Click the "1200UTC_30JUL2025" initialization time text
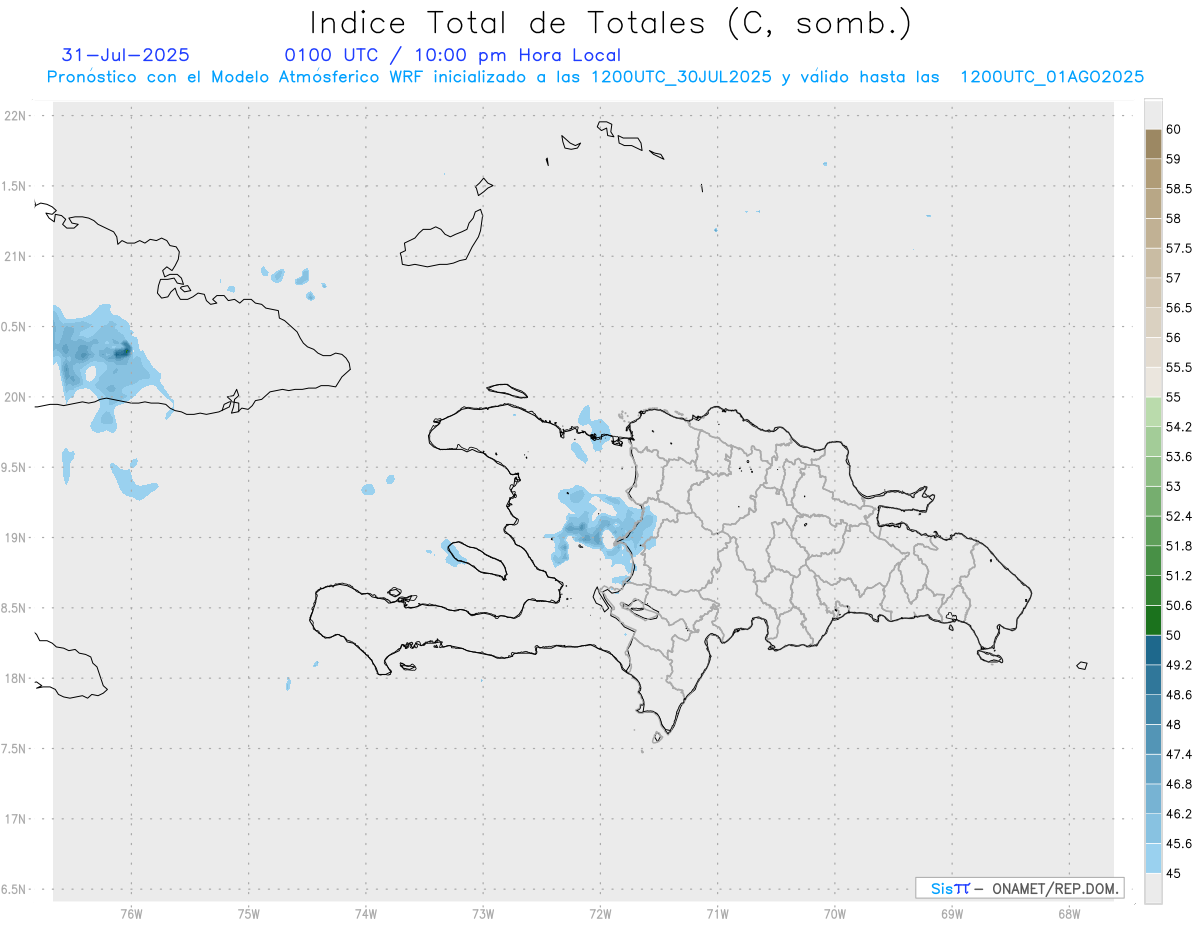This screenshot has height=927, width=1200. coord(681,77)
